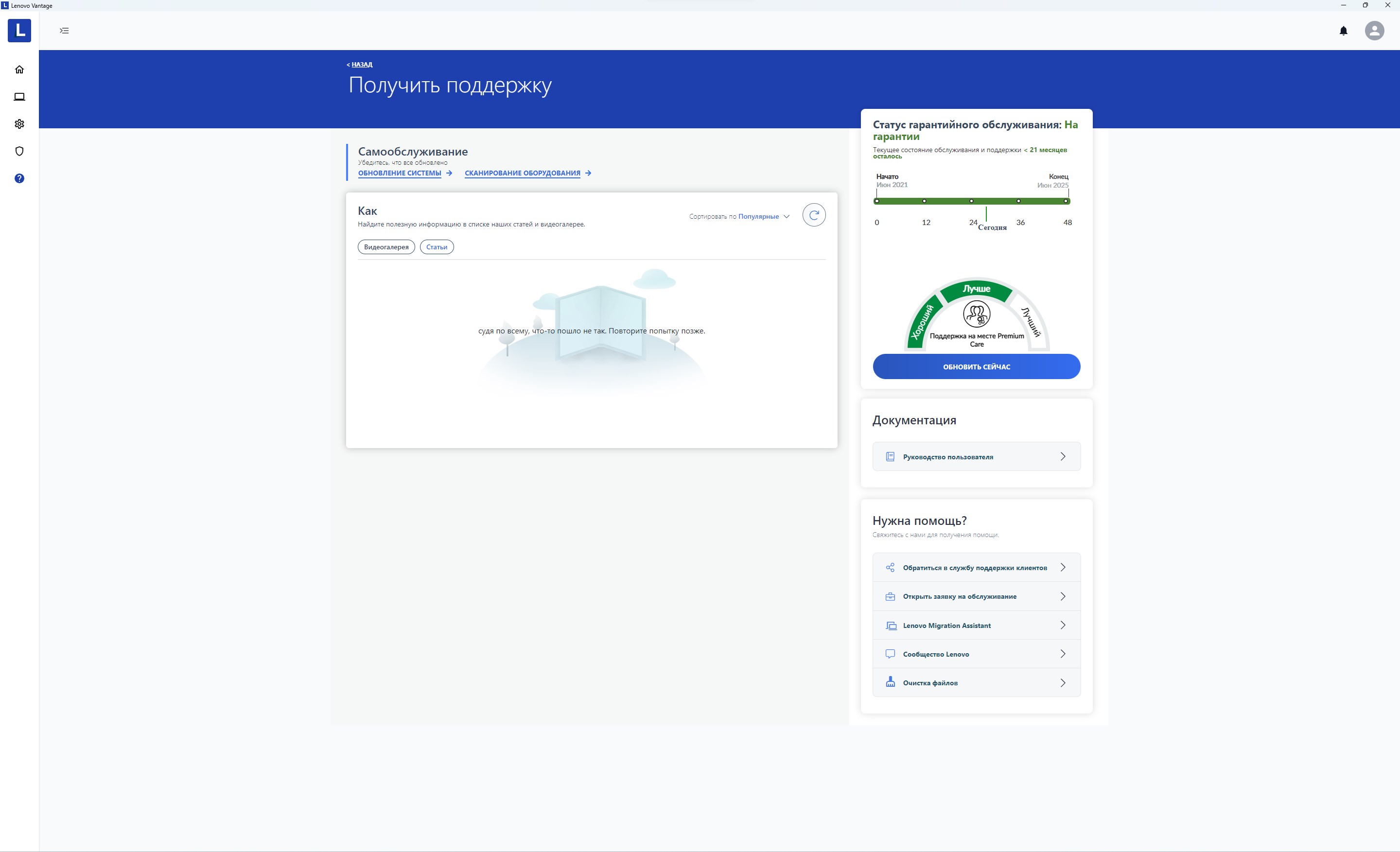Screen dimensions: 1400x852
Task: Click the file cleanup broom icon
Action: coord(891,682)
